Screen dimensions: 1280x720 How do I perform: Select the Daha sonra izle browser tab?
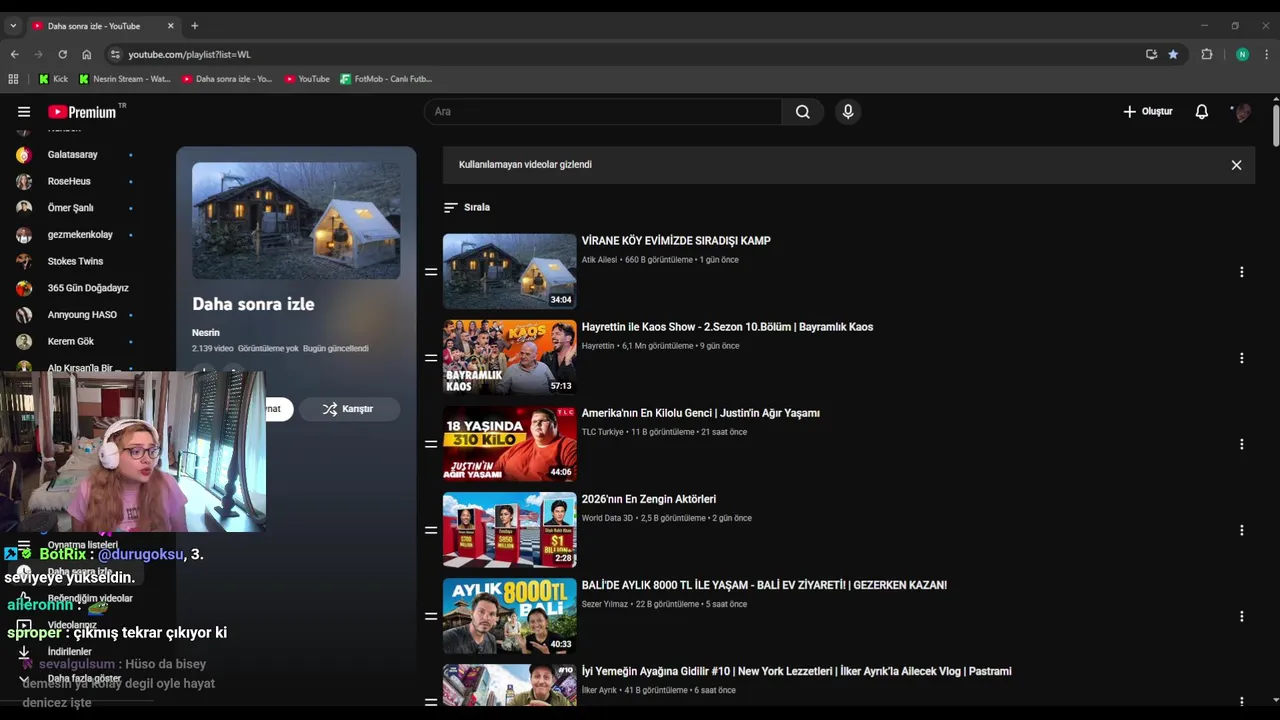coord(94,26)
